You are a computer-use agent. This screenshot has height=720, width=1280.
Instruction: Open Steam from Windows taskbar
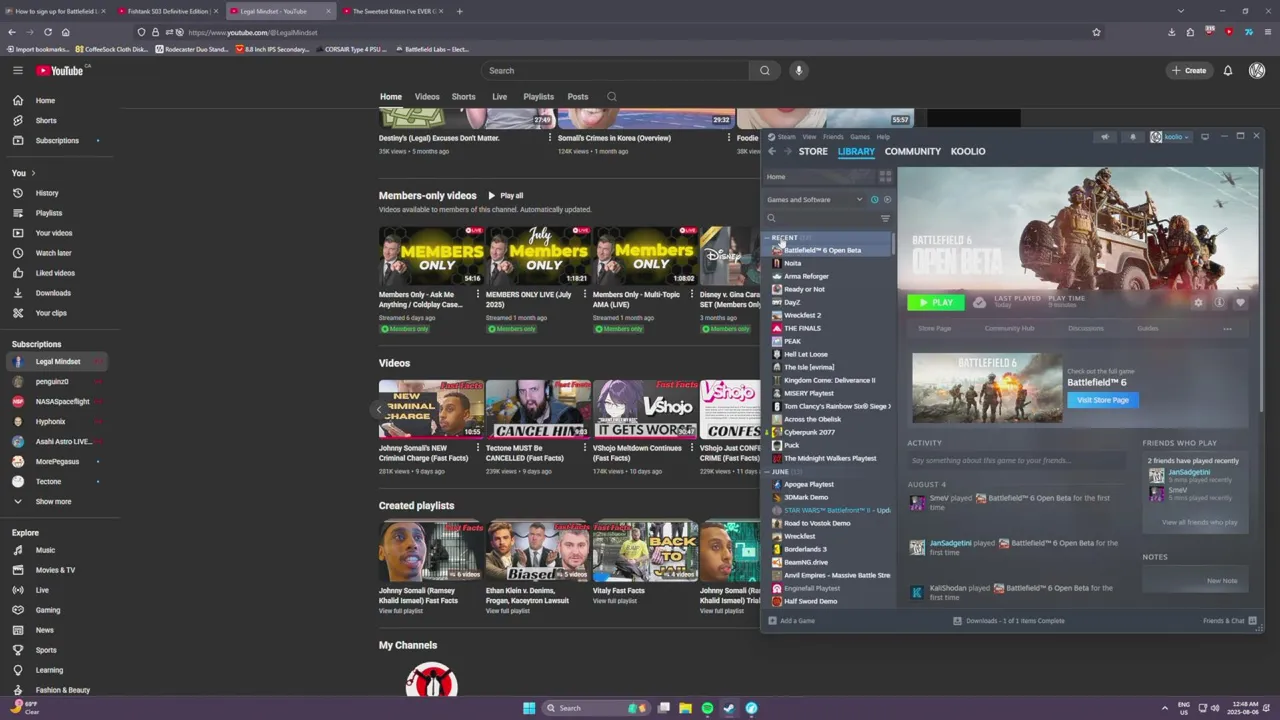tap(729, 708)
